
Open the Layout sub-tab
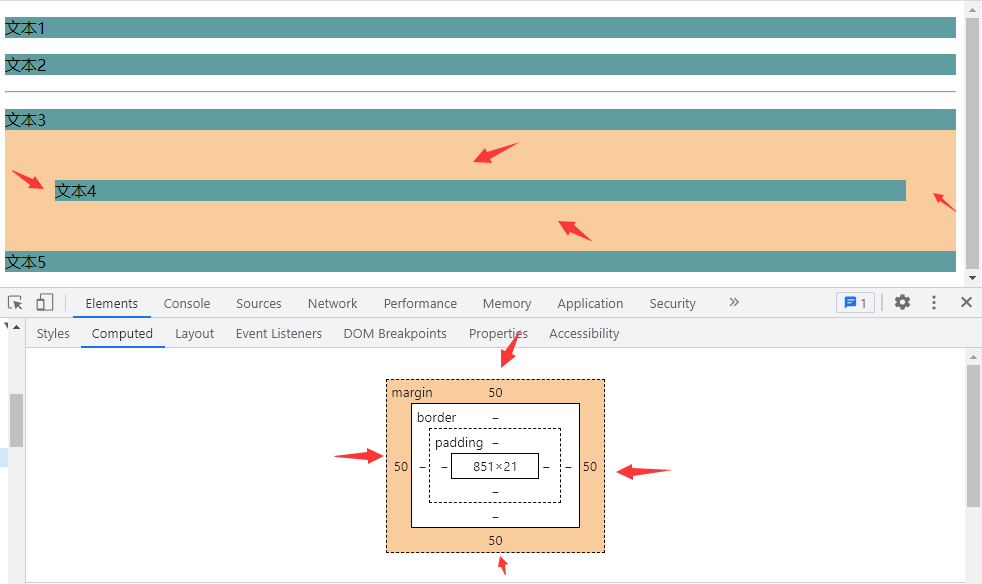pos(194,334)
